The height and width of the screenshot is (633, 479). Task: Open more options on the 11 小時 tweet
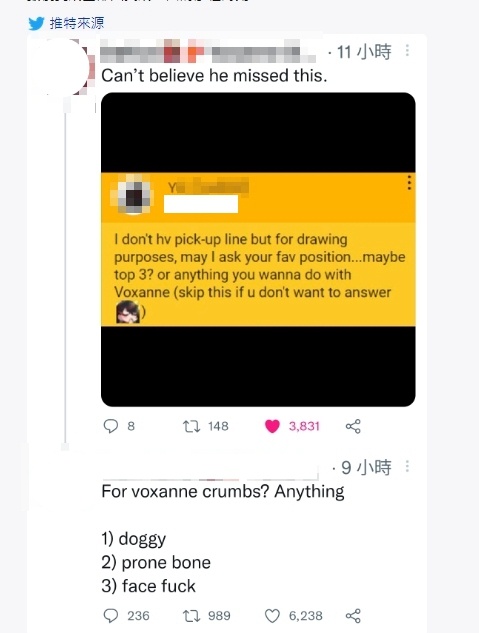tap(407, 50)
